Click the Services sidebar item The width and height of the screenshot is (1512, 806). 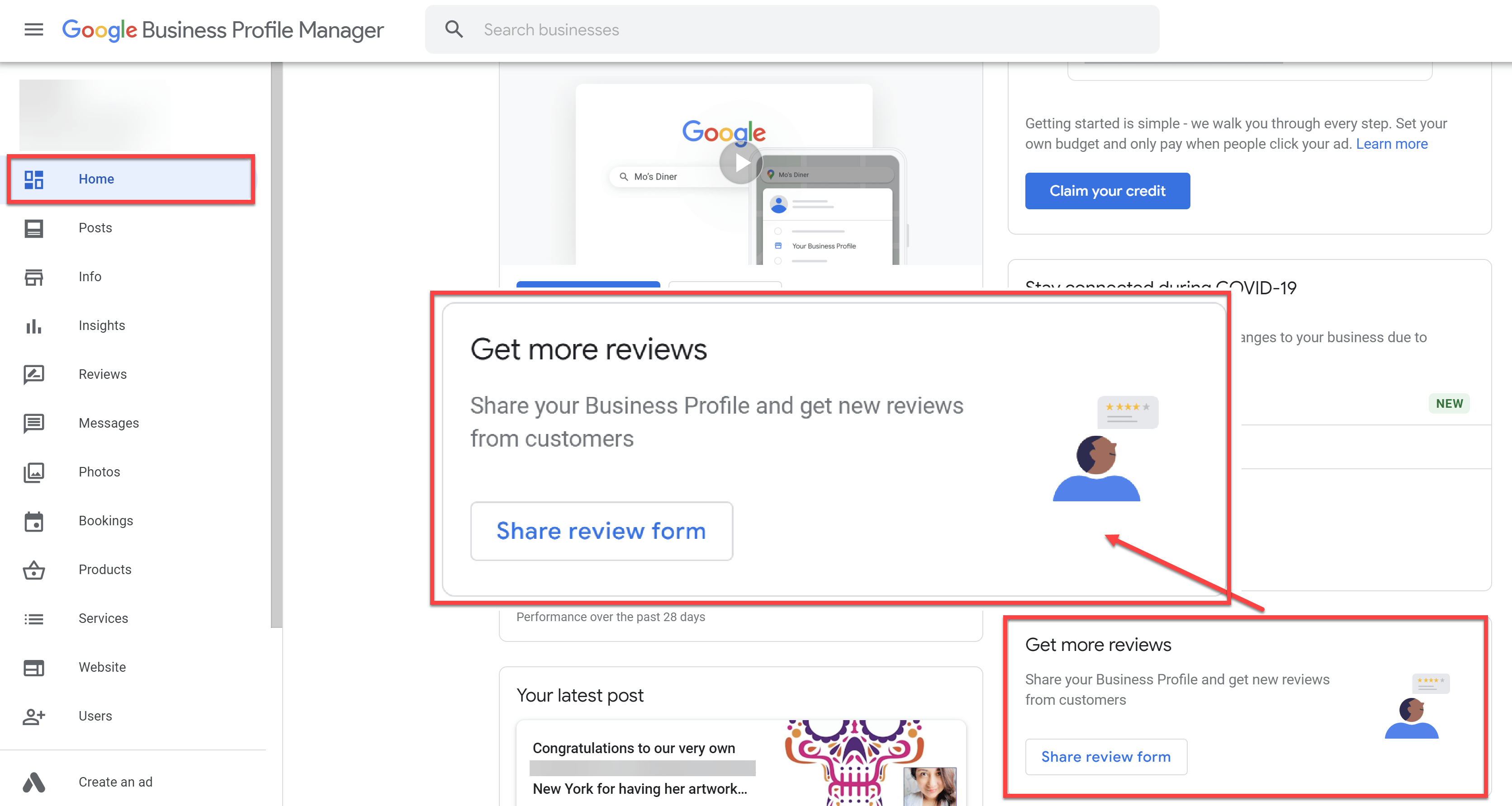pyautogui.click(x=104, y=618)
